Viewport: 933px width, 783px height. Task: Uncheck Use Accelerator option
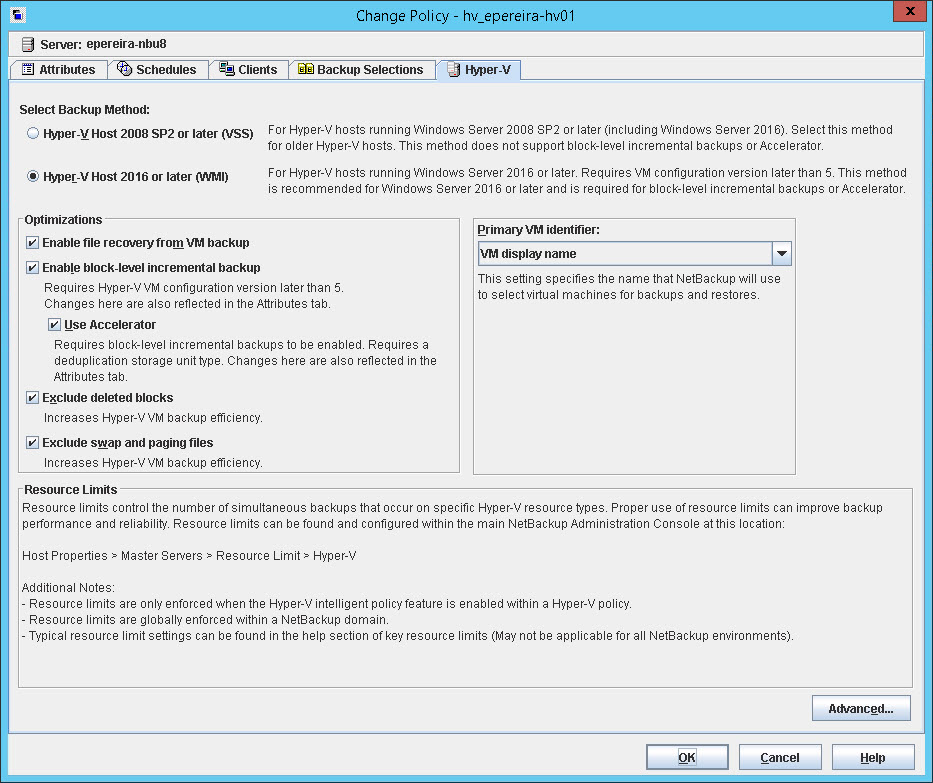54,325
